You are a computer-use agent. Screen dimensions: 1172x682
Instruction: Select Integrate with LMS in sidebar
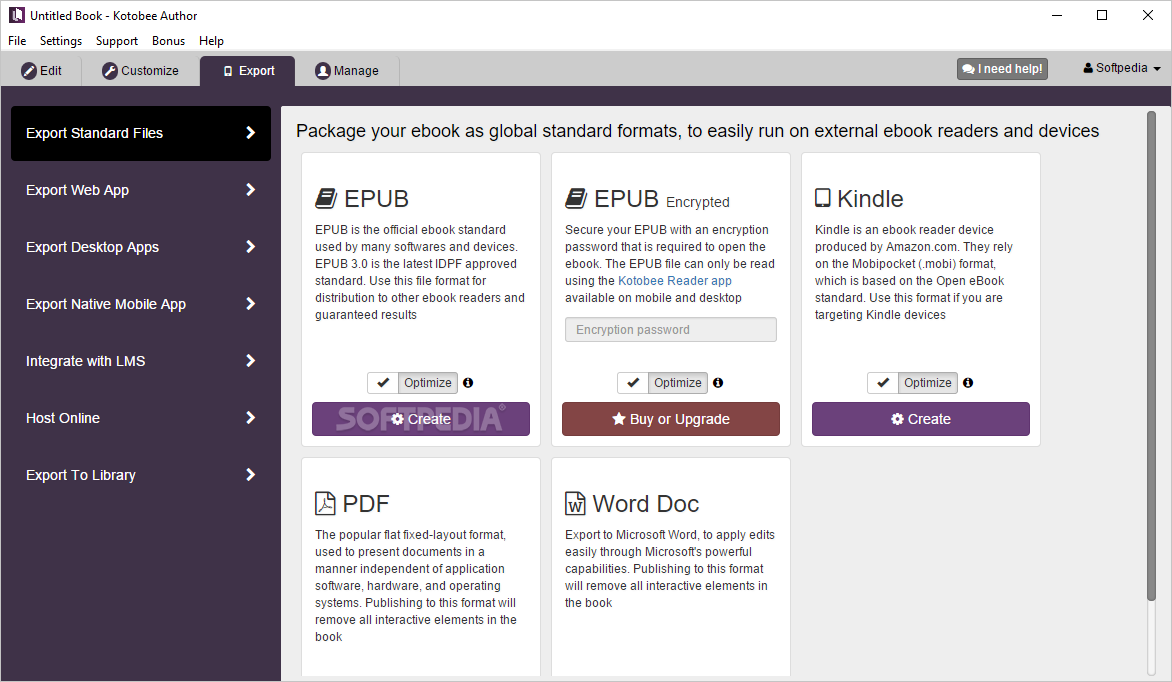click(141, 360)
